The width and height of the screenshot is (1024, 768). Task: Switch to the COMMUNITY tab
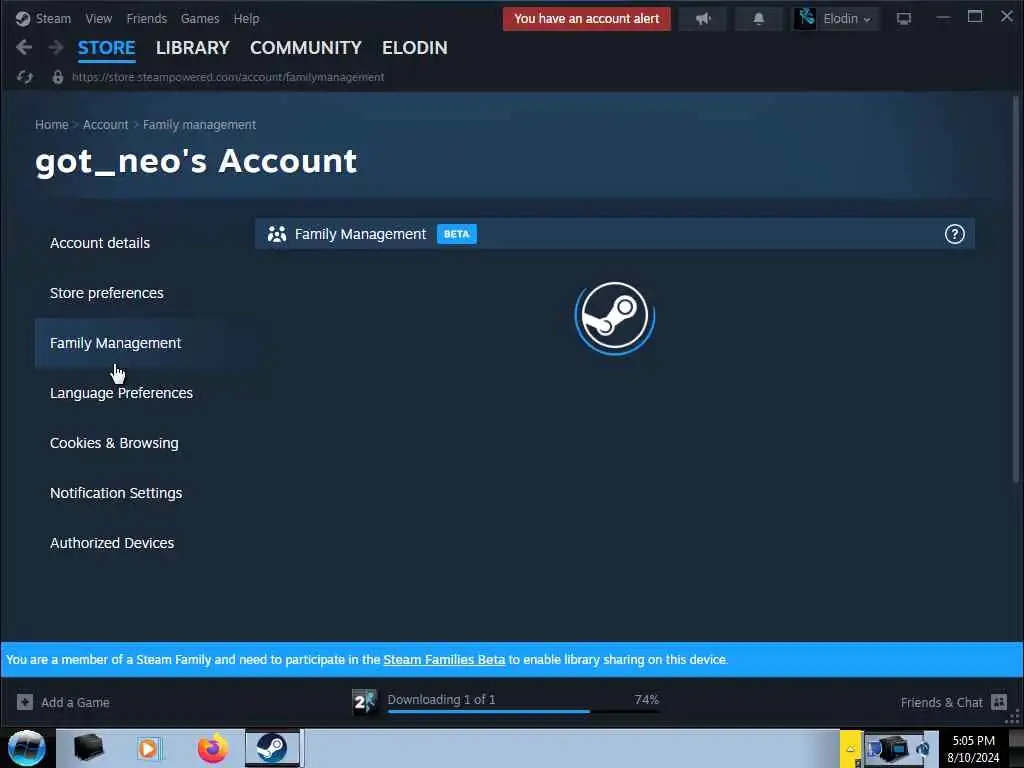[306, 48]
